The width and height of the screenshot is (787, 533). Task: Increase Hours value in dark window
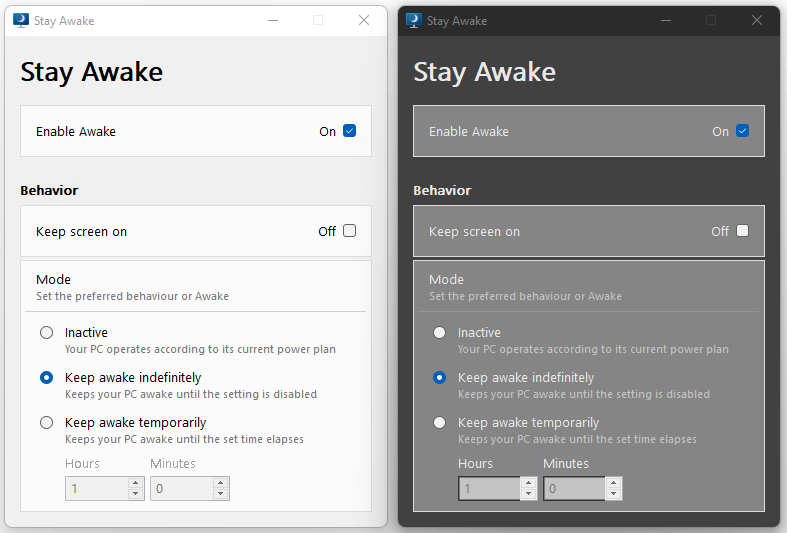(529, 483)
